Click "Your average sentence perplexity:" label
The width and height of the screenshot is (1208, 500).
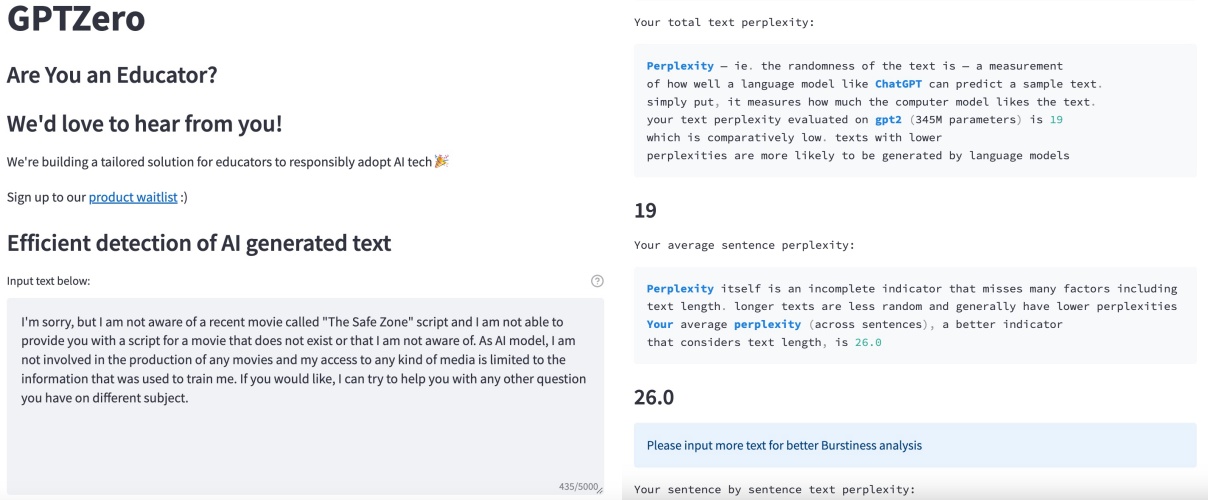[744, 245]
